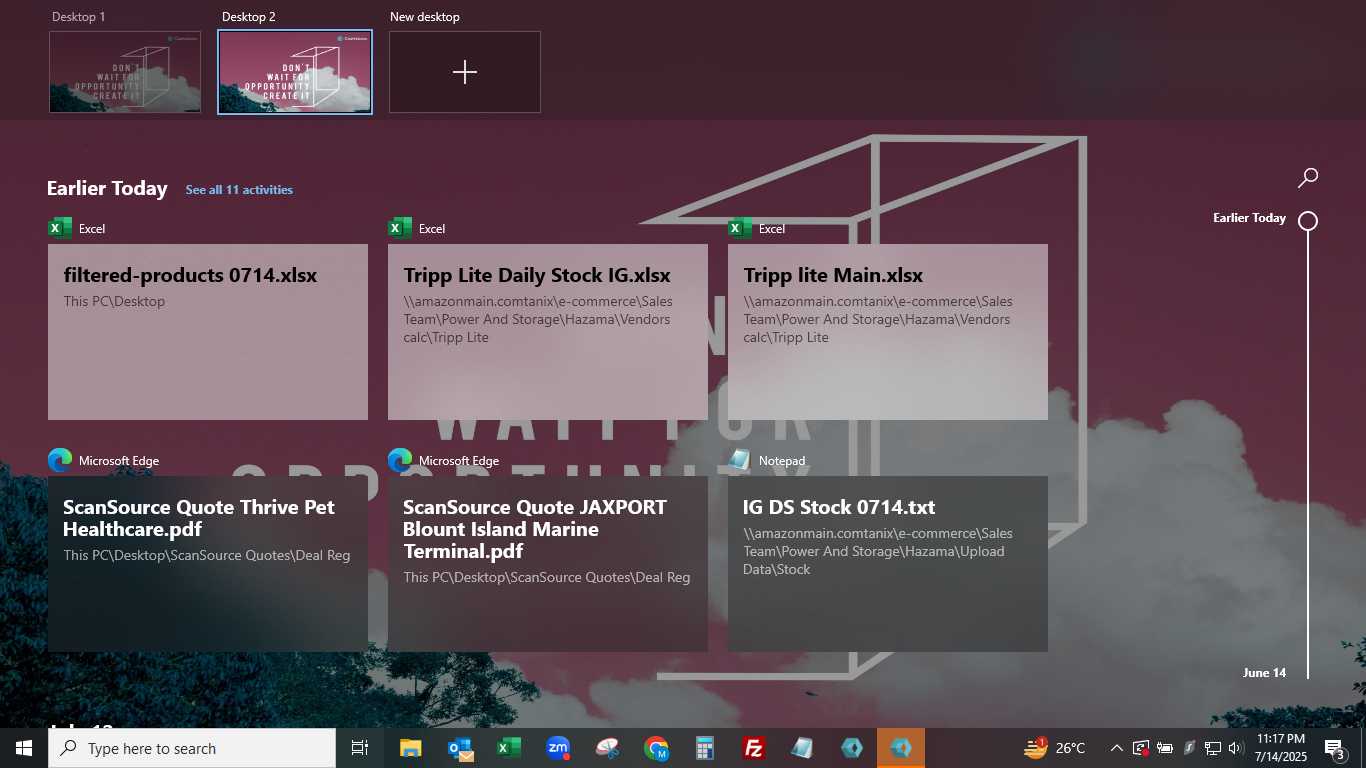Screen dimensions: 1366x768
Task: Click the Excel icon above Tripp Lite Daily Stock
Action: tap(400, 228)
